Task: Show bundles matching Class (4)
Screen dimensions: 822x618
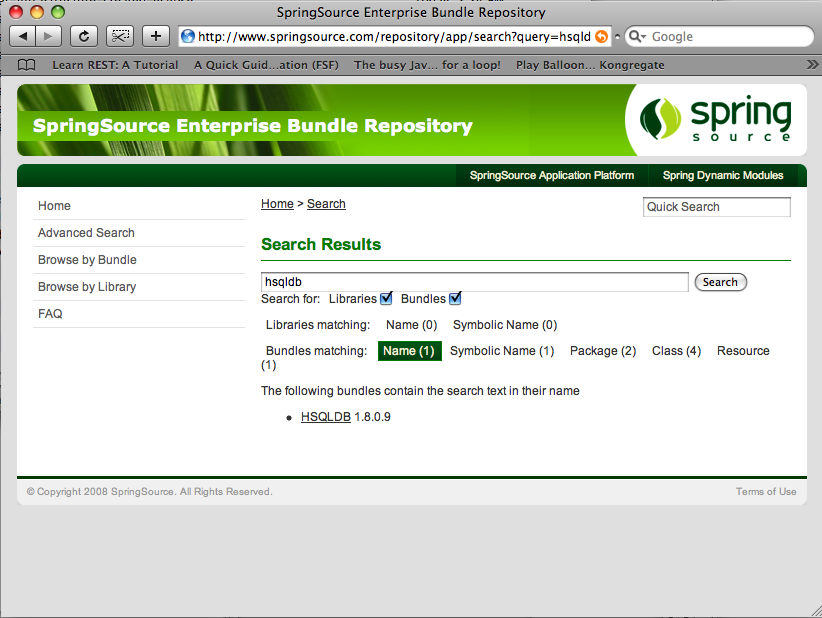Action: pyautogui.click(x=676, y=351)
